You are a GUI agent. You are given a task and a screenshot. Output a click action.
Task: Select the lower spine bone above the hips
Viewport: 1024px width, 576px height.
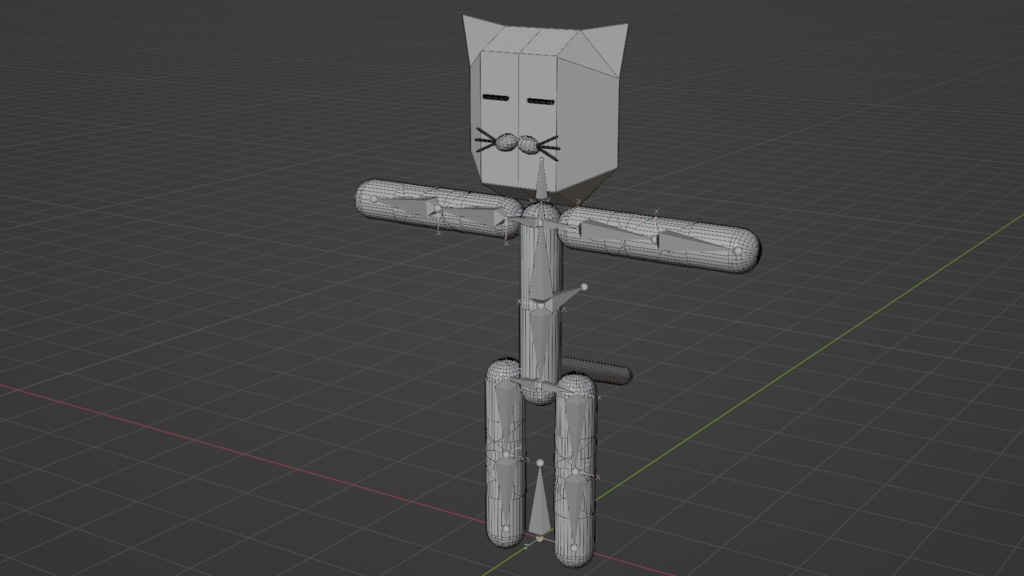pos(540,344)
